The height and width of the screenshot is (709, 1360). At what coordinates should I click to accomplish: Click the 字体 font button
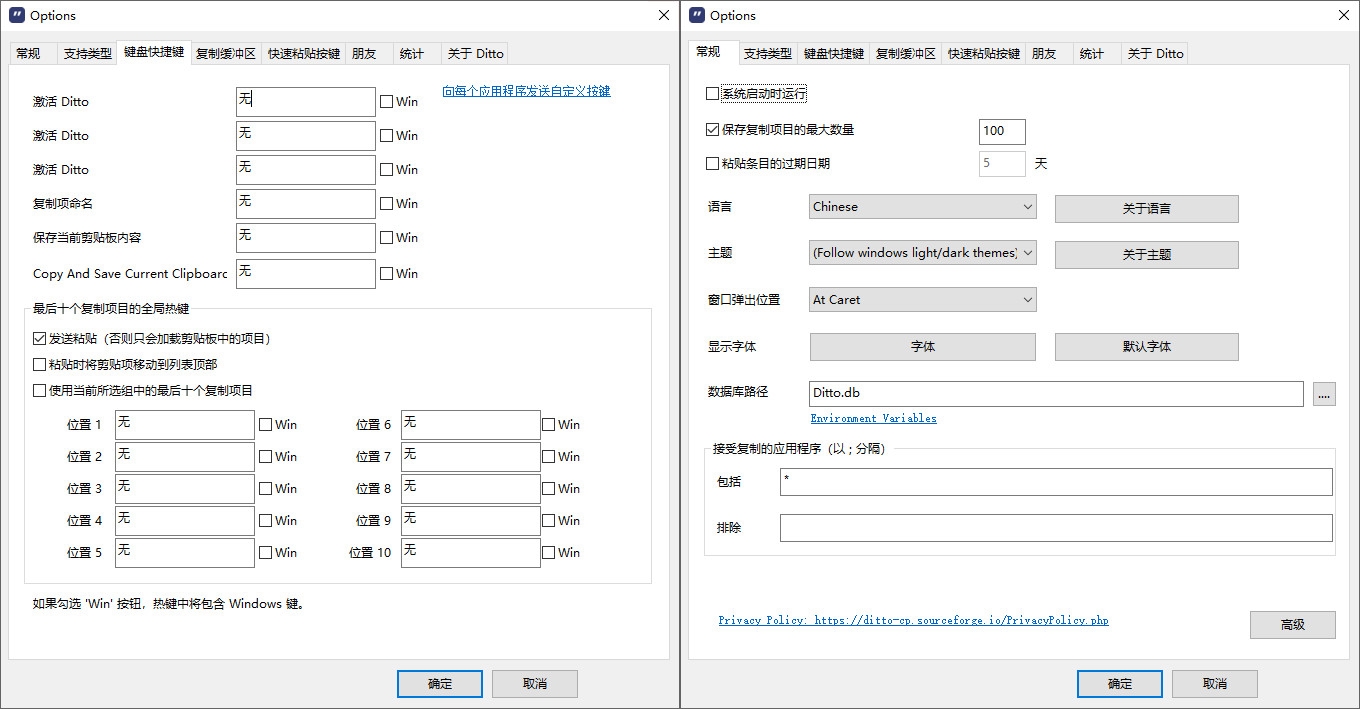pyautogui.click(x=922, y=347)
